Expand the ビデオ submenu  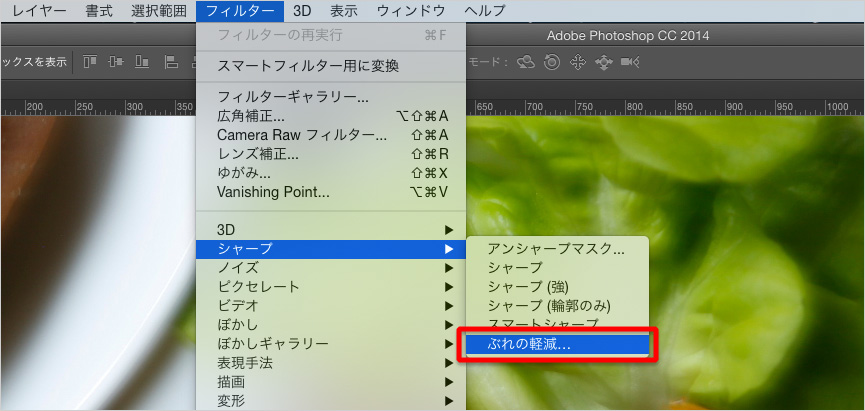click(331, 306)
